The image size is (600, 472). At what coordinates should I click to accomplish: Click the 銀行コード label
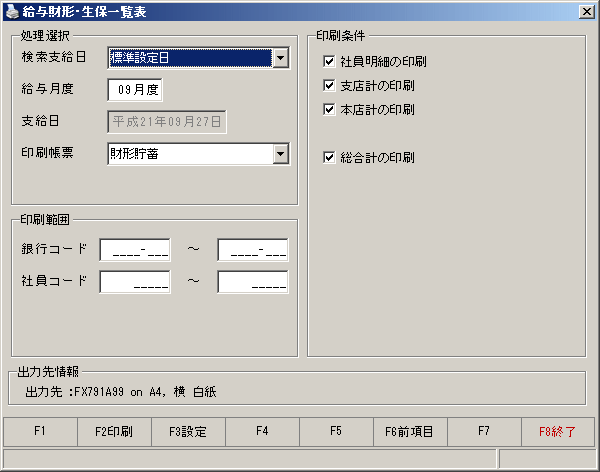click(54, 249)
